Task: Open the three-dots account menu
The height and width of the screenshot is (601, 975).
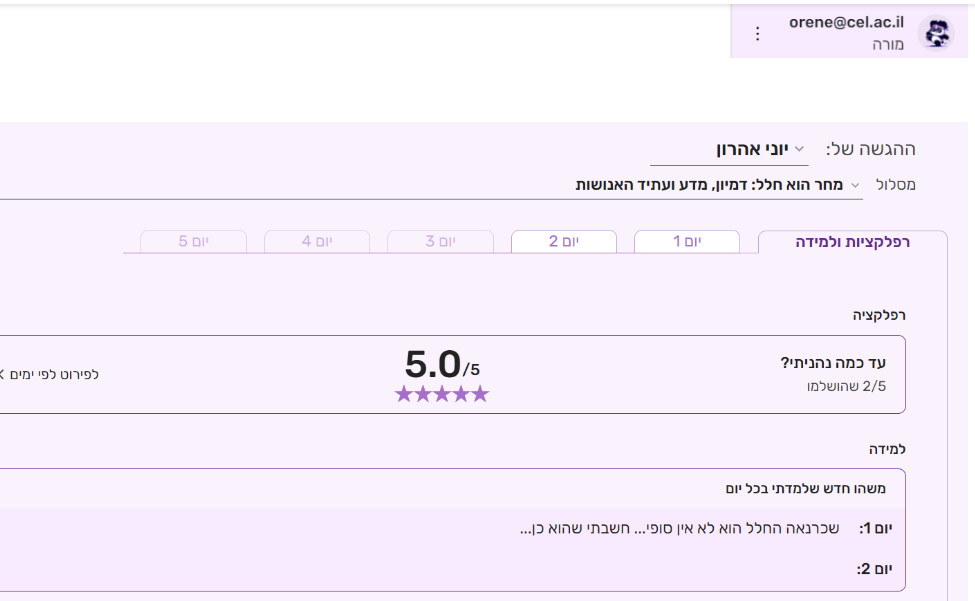Action: tap(757, 34)
